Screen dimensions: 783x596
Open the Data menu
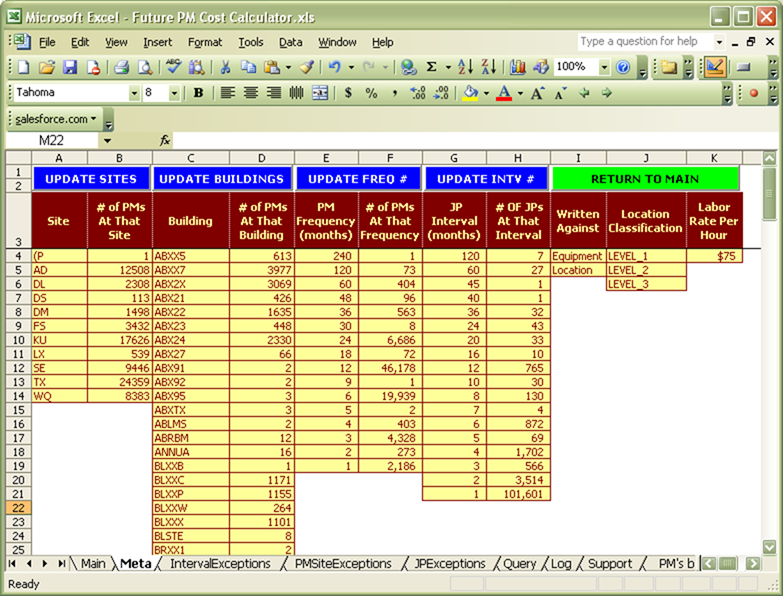(291, 42)
